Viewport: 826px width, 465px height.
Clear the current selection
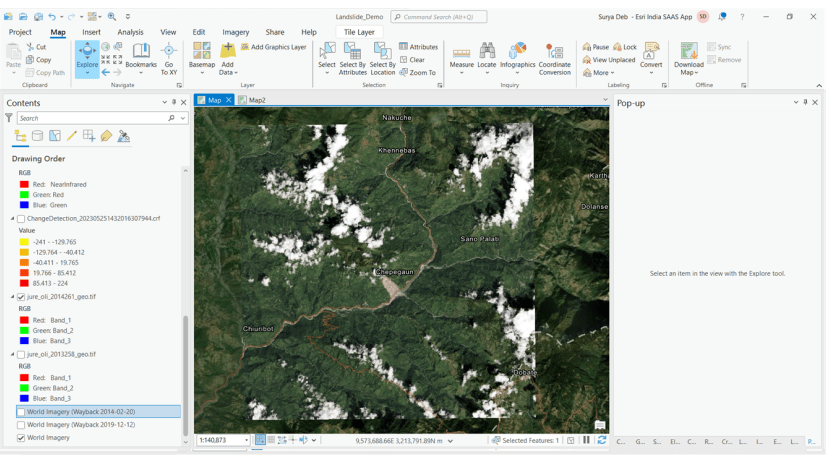[x=412, y=60]
